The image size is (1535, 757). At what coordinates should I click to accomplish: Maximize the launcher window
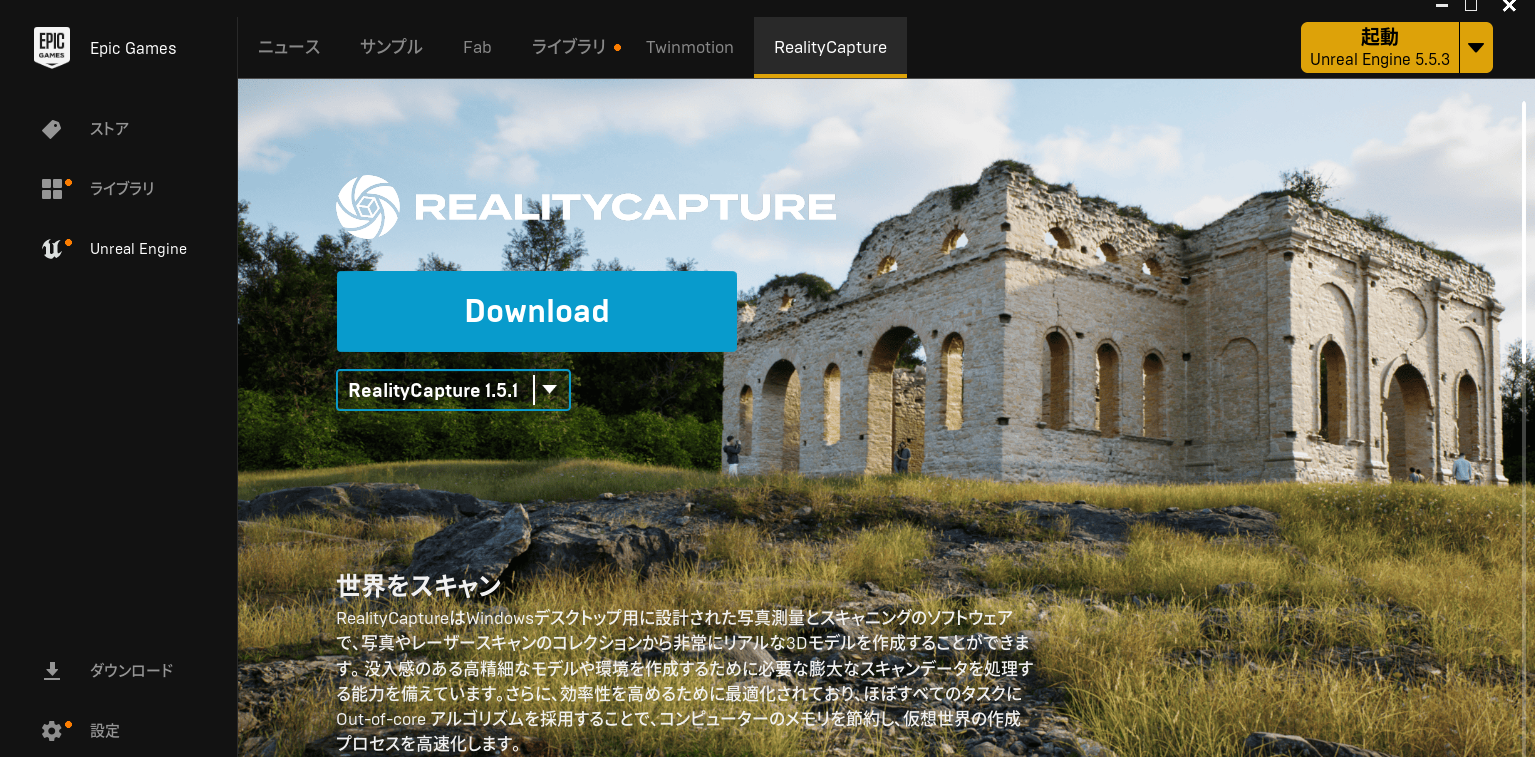tap(1471, 6)
